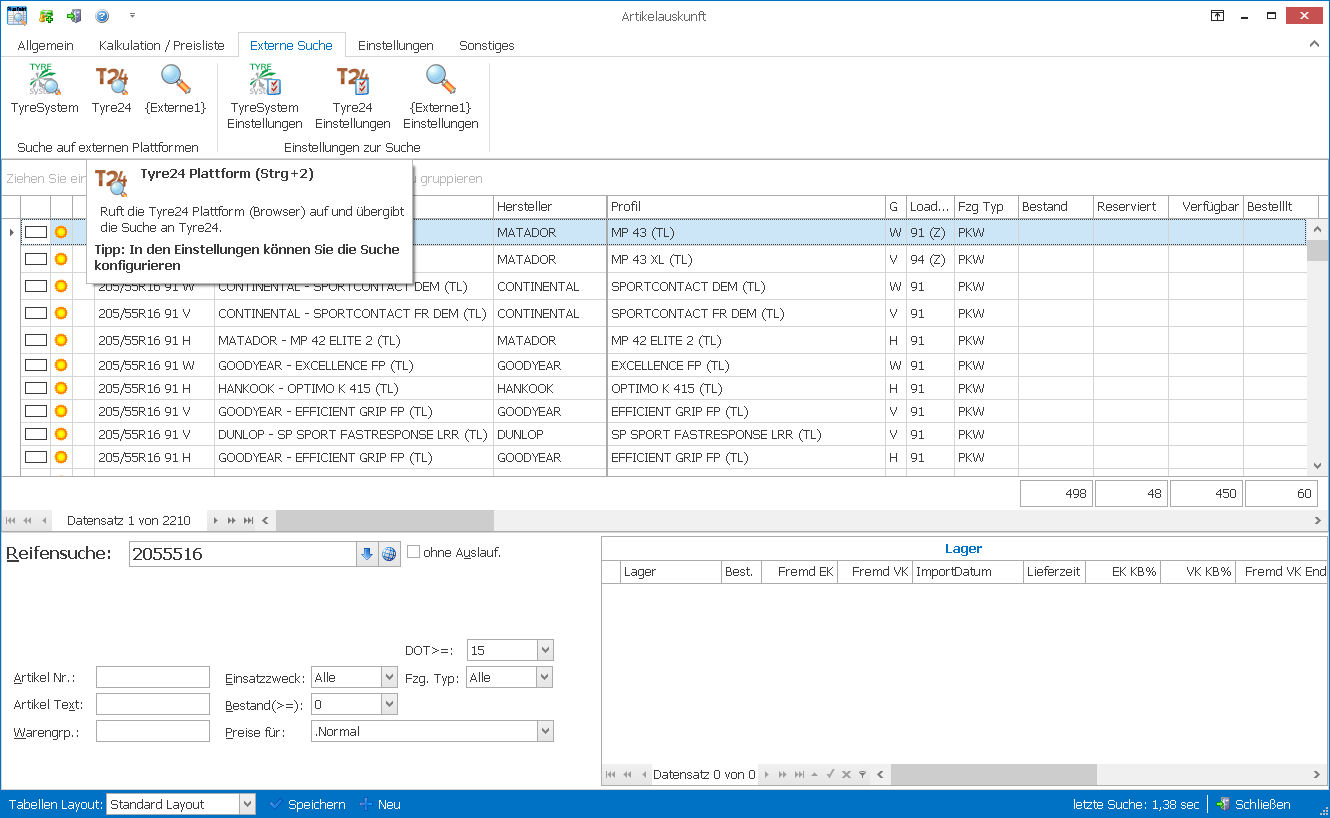Run tyre search with blue down-arrow button
This screenshot has width=1330, height=818.
click(x=367, y=554)
